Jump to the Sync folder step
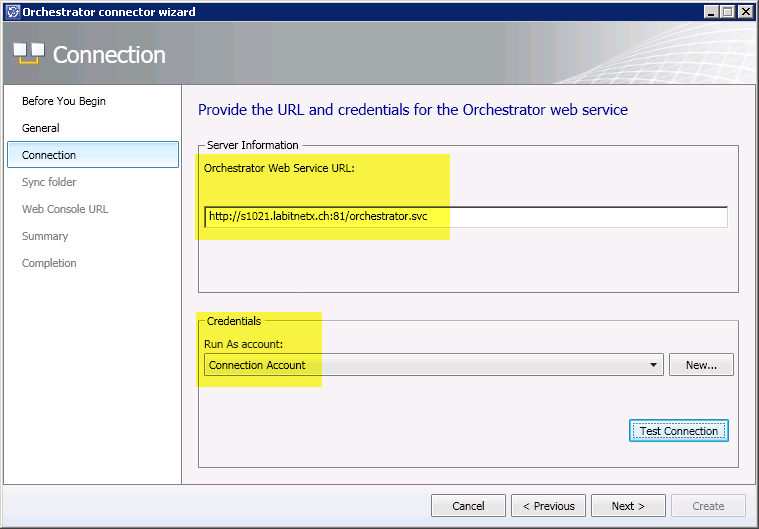The height and width of the screenshot is (529, 759). point(49,182)
